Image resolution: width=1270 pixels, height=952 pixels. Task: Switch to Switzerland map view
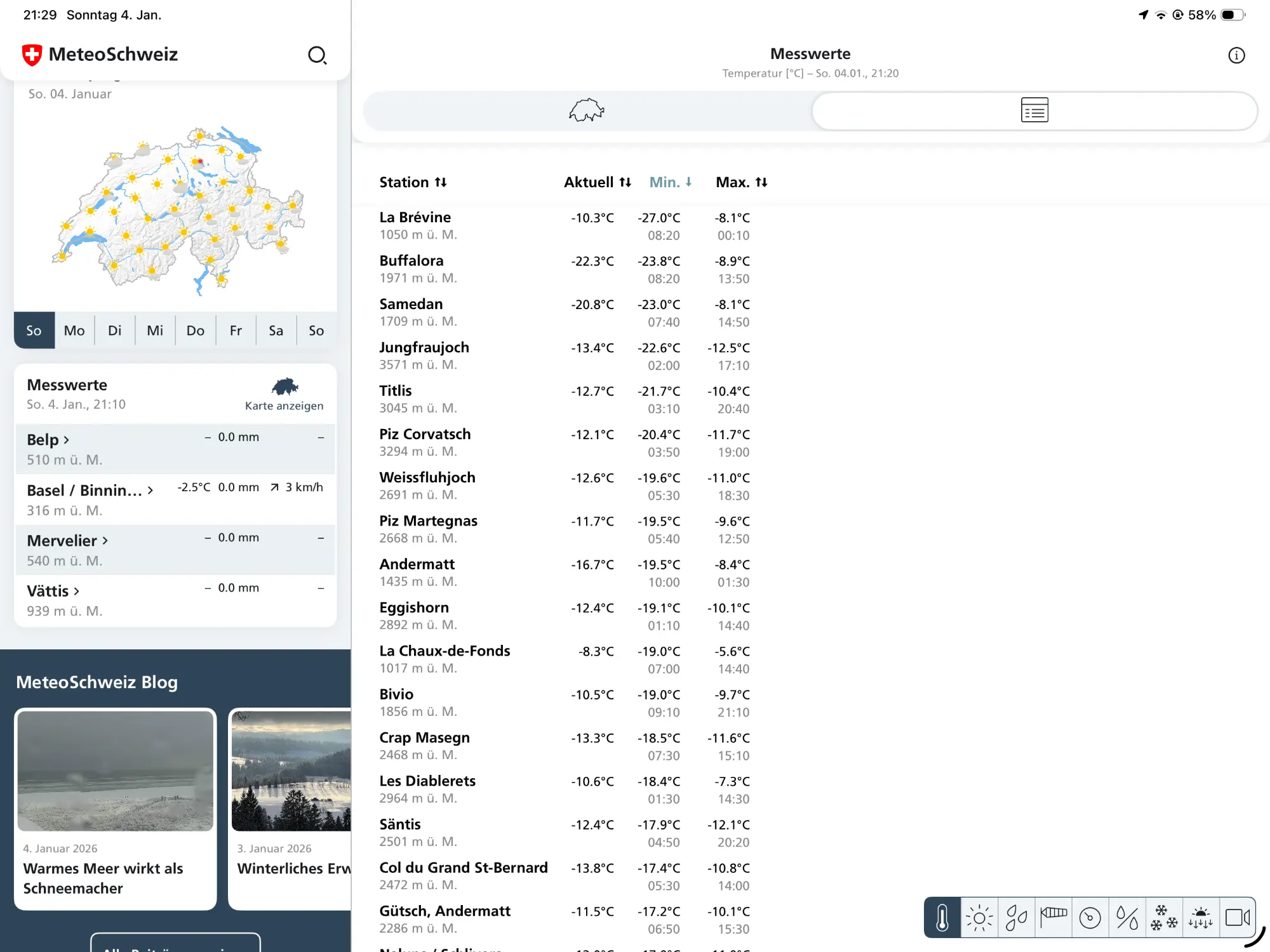pos(587,111)
